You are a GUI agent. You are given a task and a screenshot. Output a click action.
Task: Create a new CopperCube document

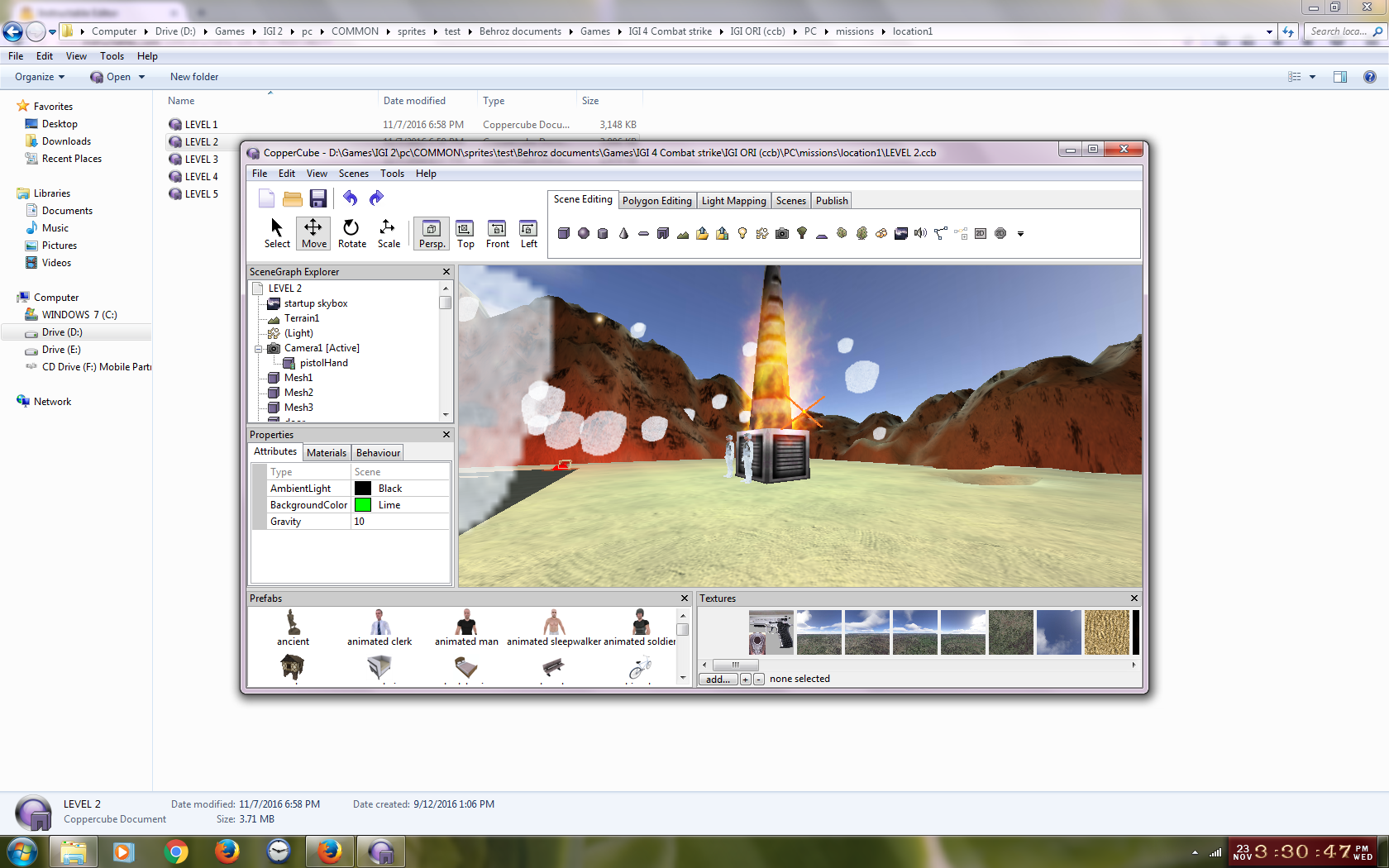coord(266,198)
